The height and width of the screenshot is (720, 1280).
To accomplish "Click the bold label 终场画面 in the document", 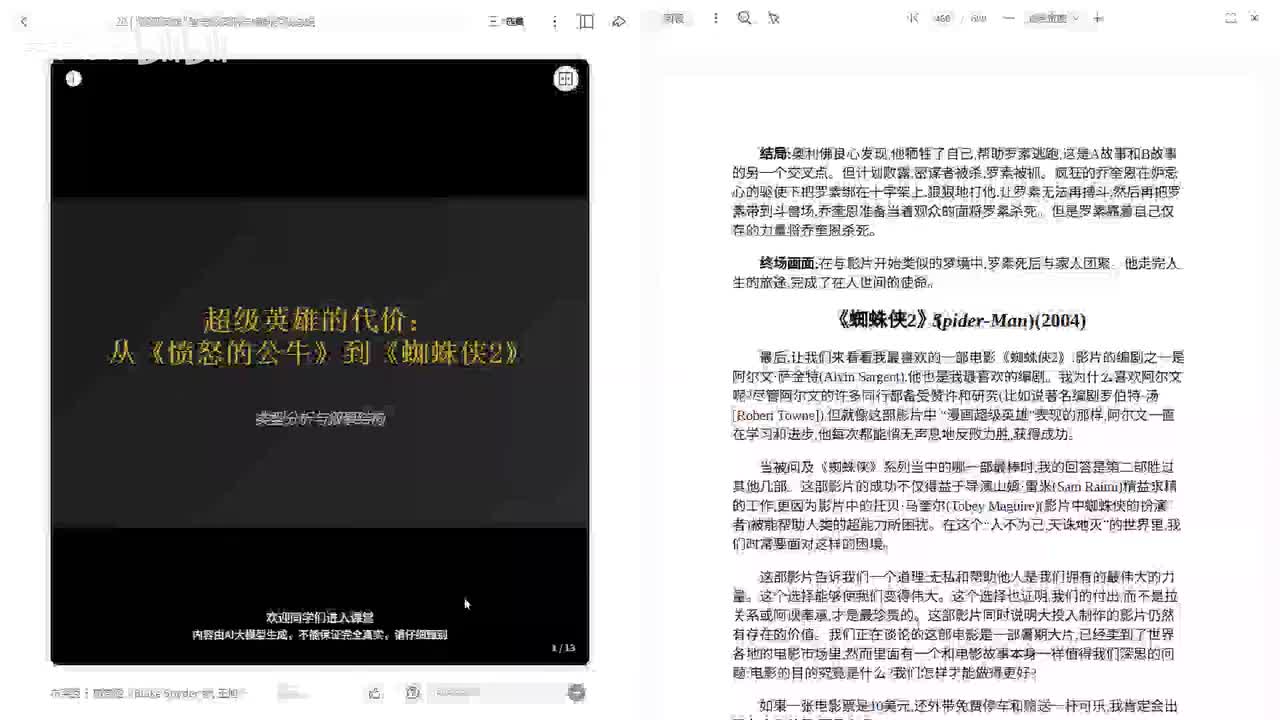I will pos(787,264).
